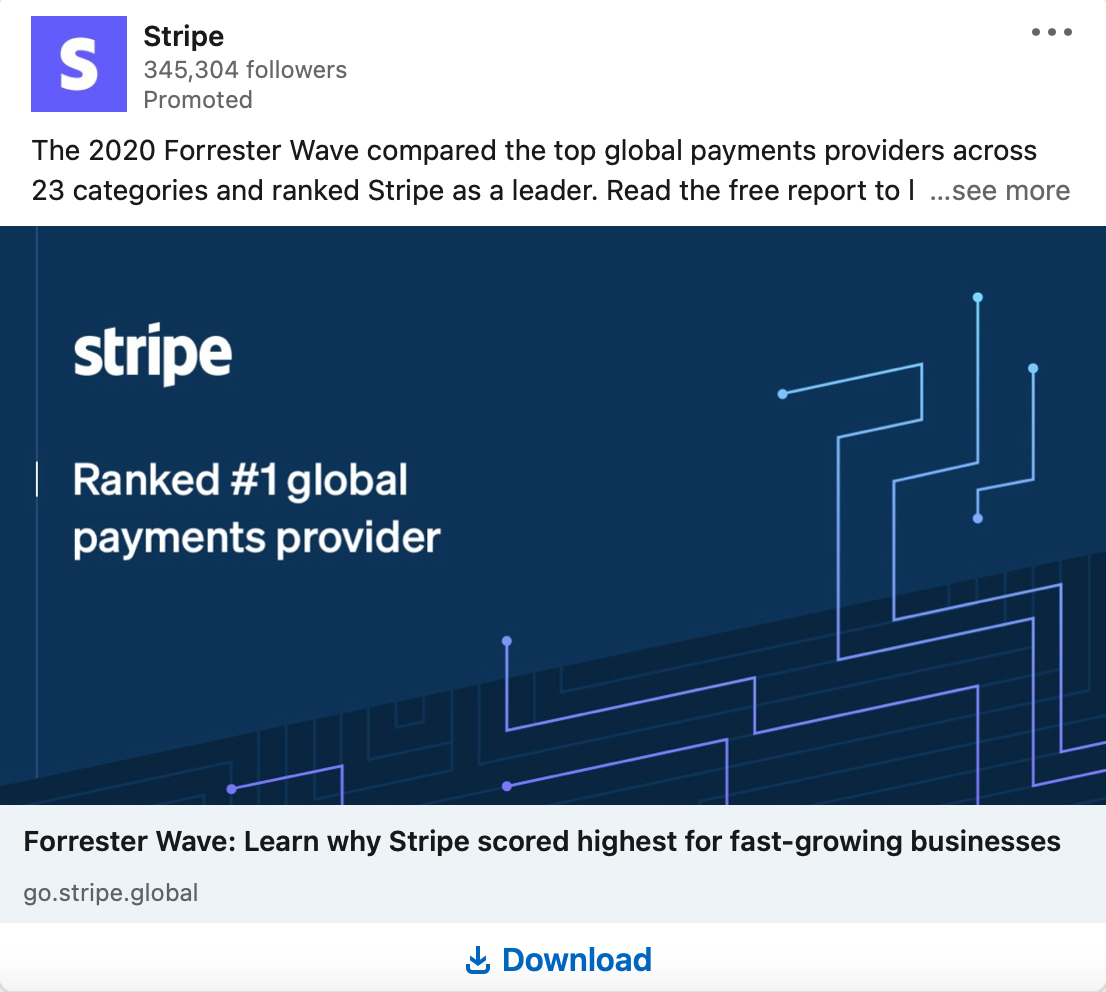This screenshot has width=1106, height=992.
Task: Click the Promoted label
Action: [198, 99]
